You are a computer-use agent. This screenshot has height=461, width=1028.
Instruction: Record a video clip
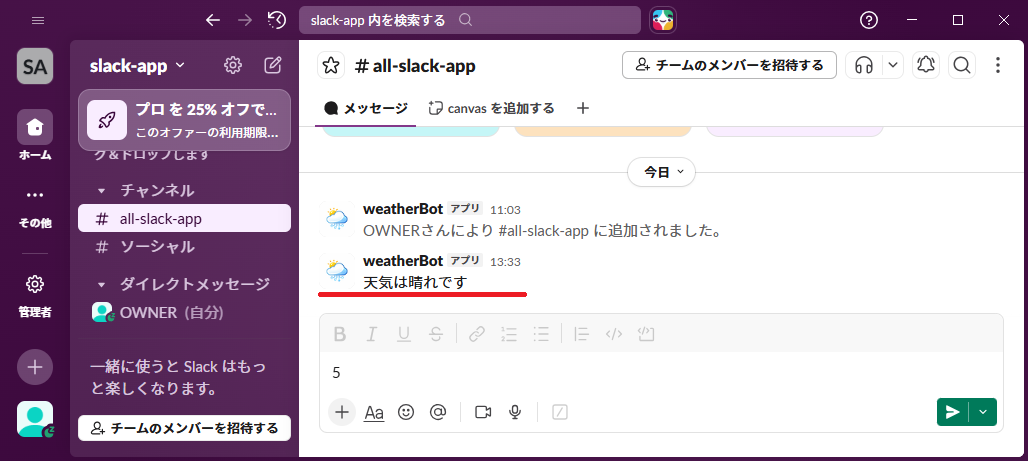click(x=483, y=412)
